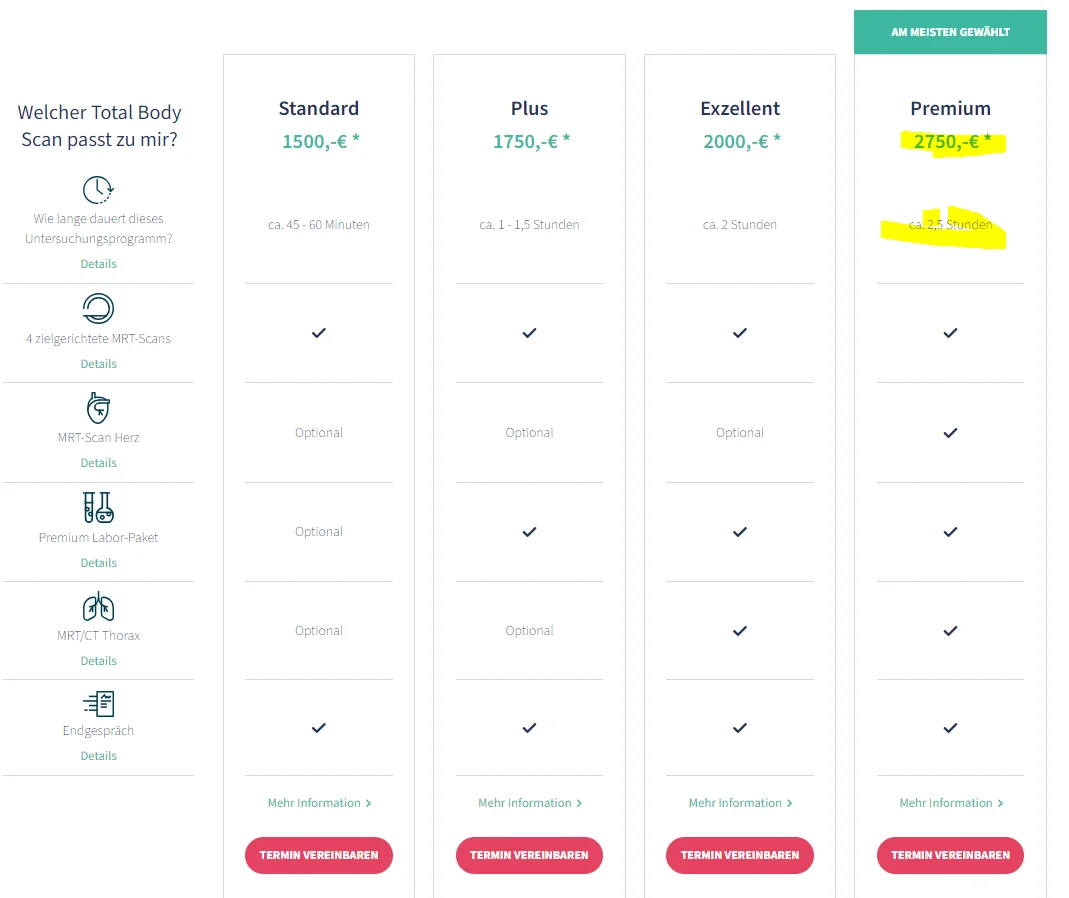Click the heart MRT-Scan Herz icon
Viewport: 1069px width, 898px height.
pos(98,408)
